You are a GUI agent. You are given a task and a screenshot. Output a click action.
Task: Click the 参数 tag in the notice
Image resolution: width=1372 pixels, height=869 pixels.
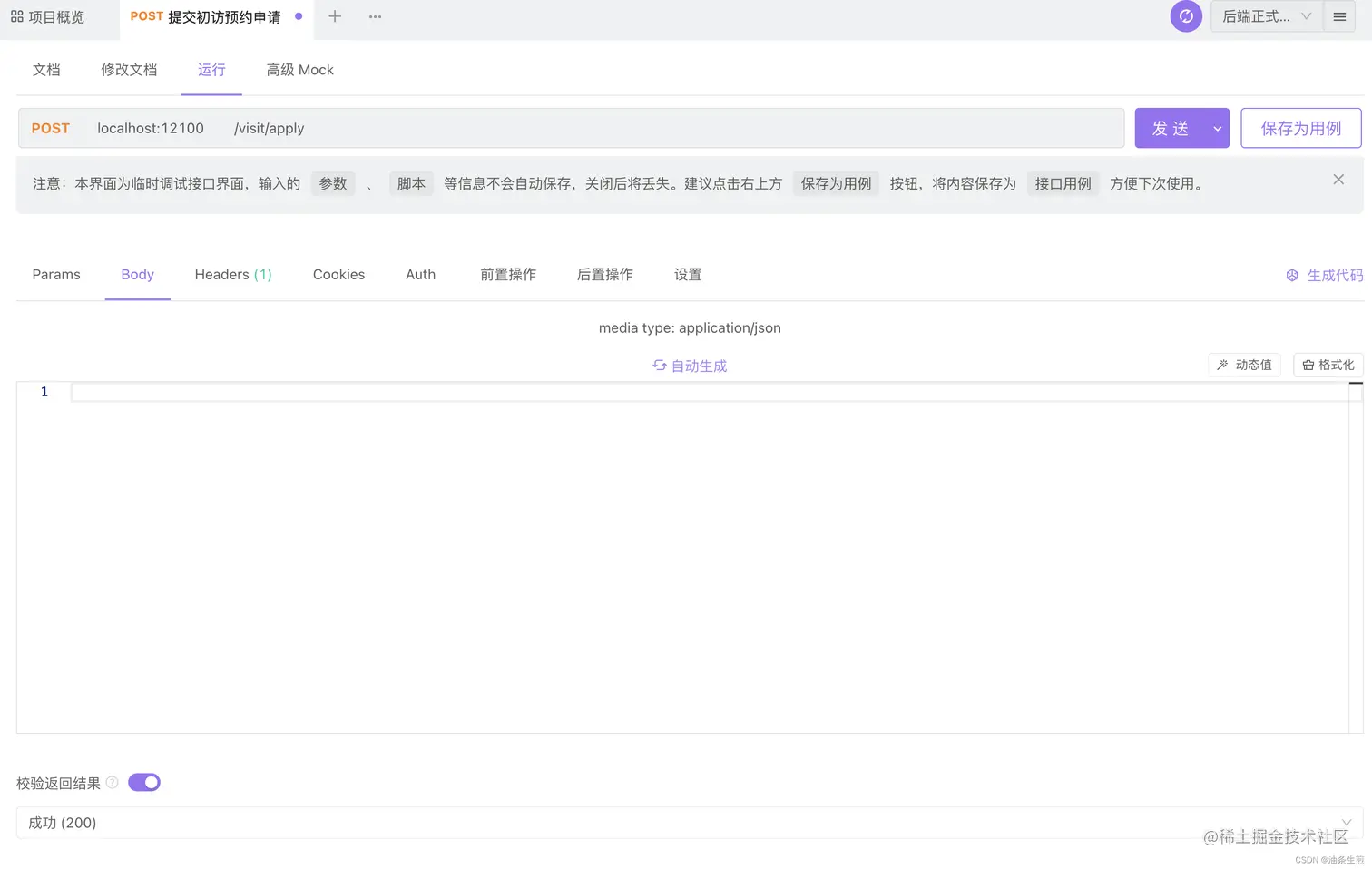click(x=333, y=183)
